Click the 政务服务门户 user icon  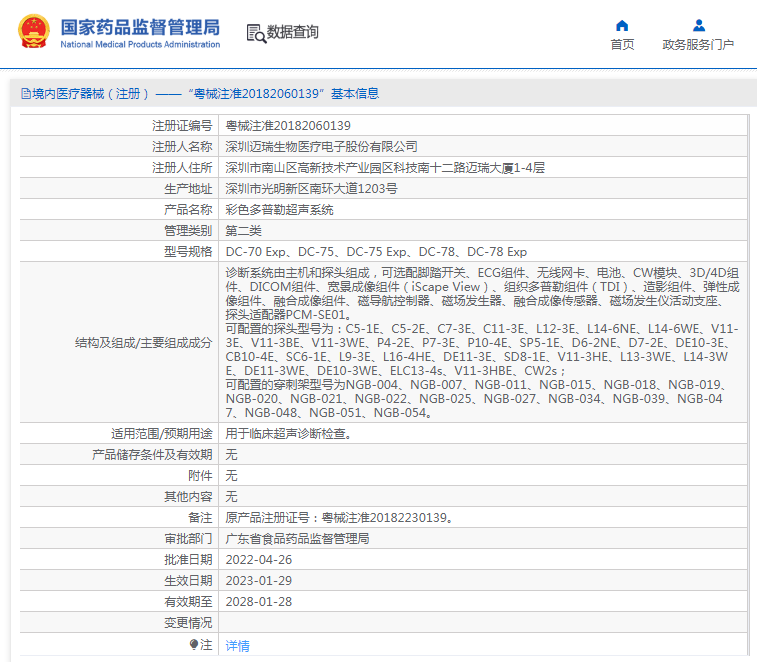coord(699,25)
